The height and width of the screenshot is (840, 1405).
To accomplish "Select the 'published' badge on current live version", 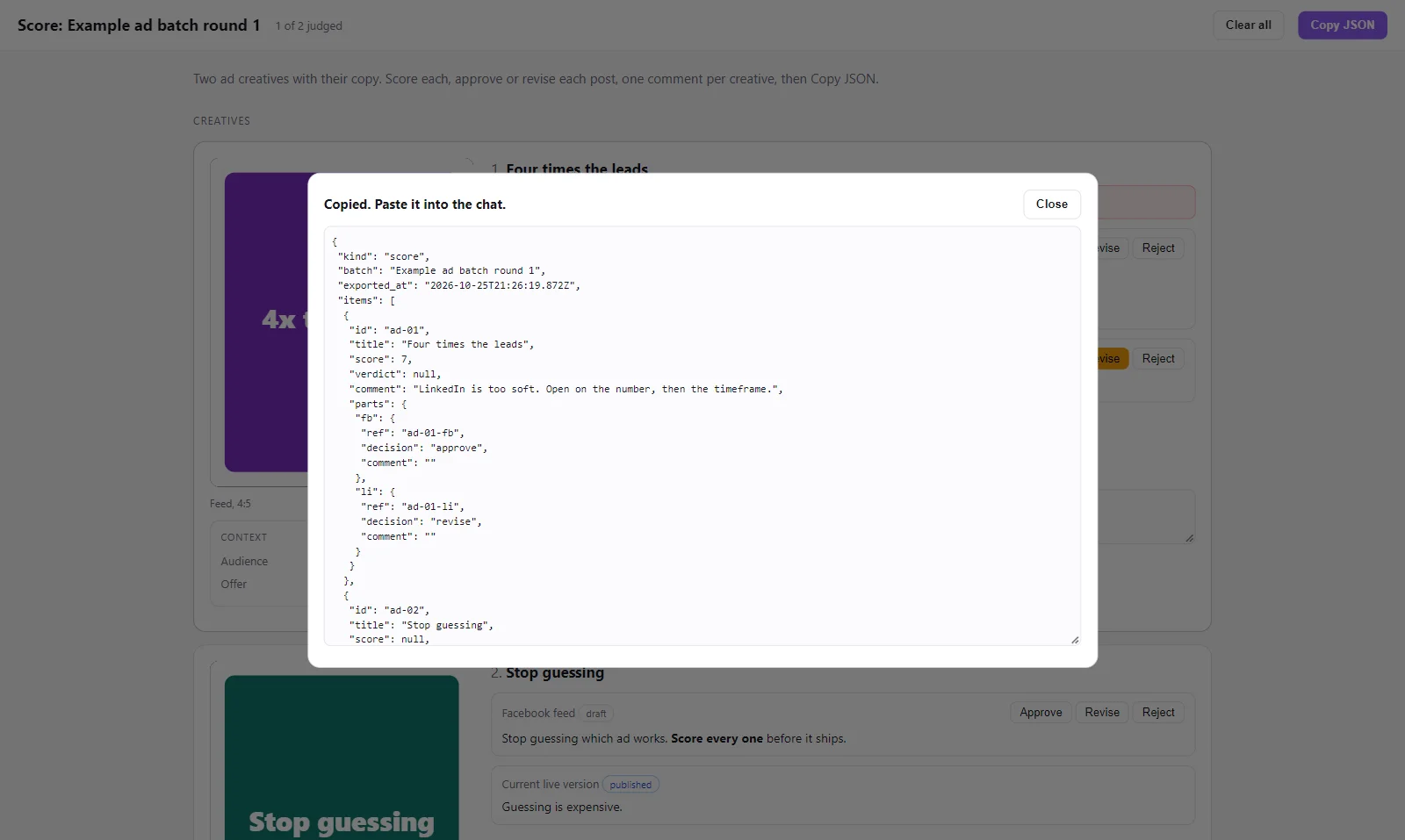I will [x=630, y=785].
